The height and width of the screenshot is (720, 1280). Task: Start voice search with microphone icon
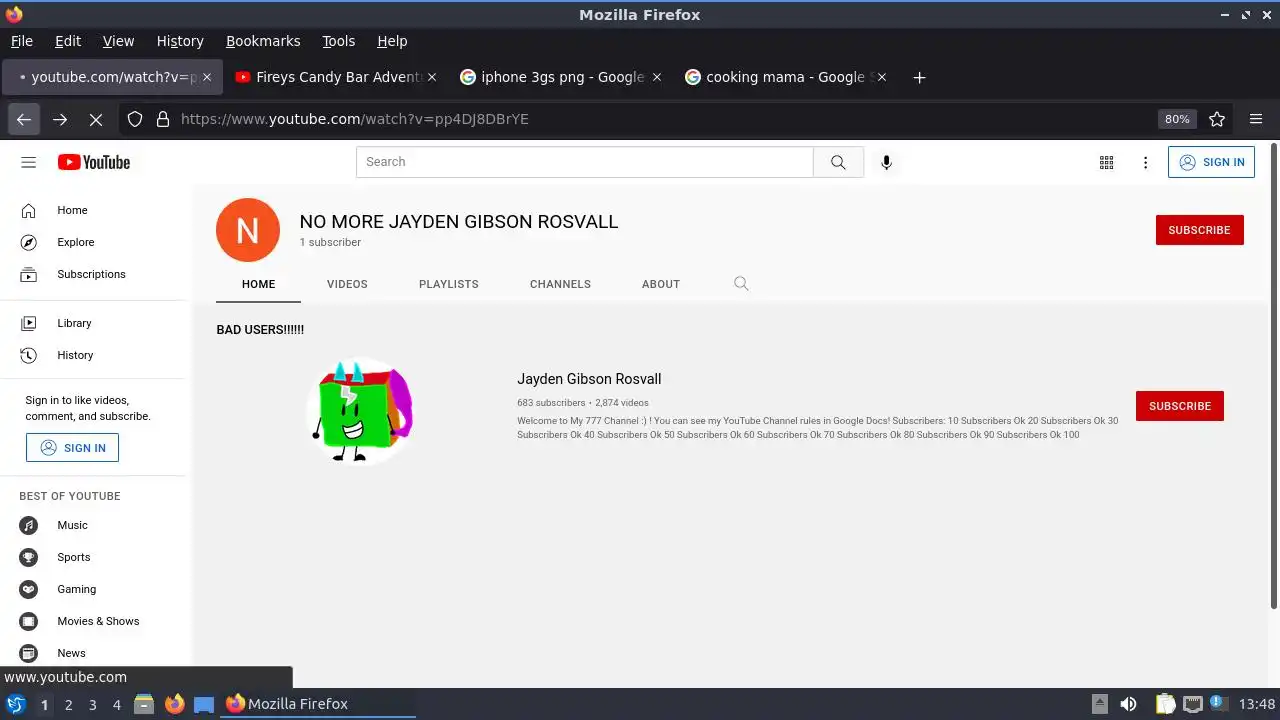click(886, 162)
